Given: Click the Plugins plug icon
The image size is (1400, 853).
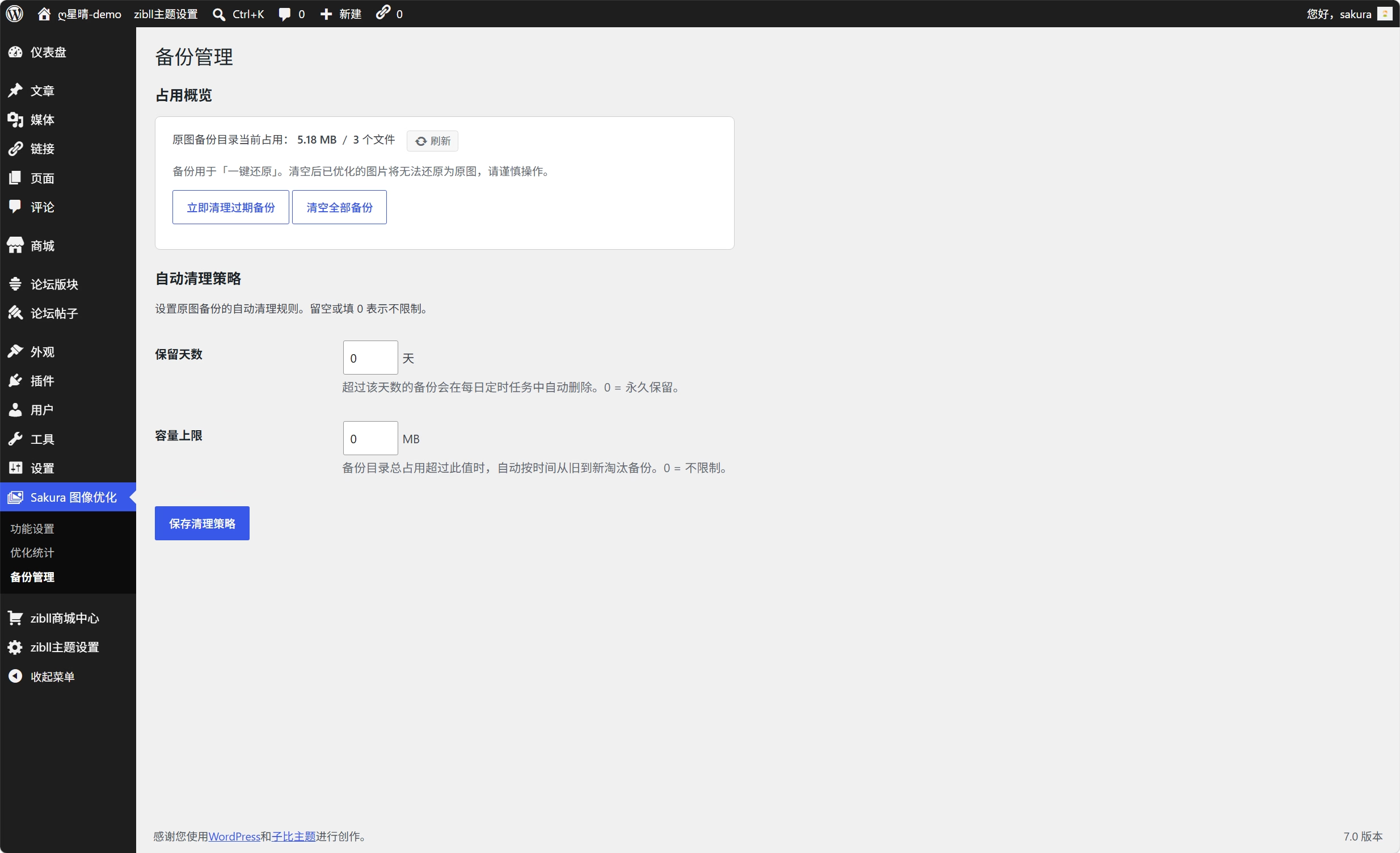Looking at the screenshot, I should (x=15, y=381).
